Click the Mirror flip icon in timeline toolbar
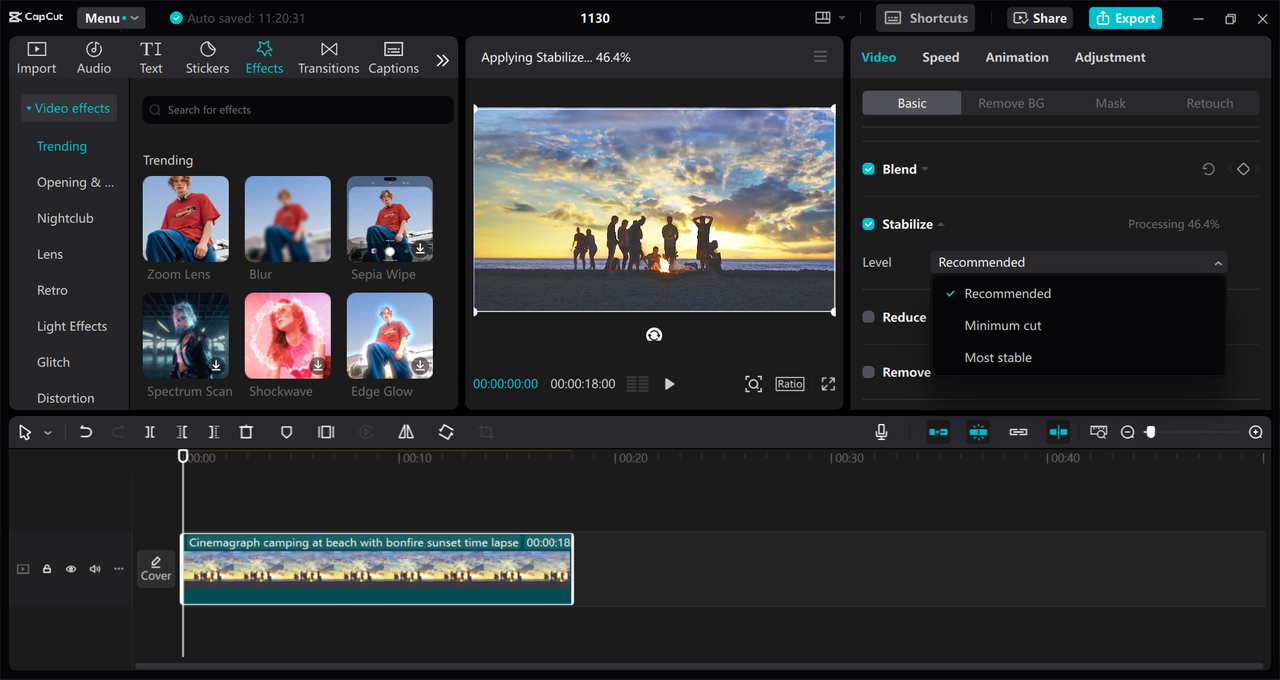Viewport: 1280px width, 680px height. tap(406, 432)
